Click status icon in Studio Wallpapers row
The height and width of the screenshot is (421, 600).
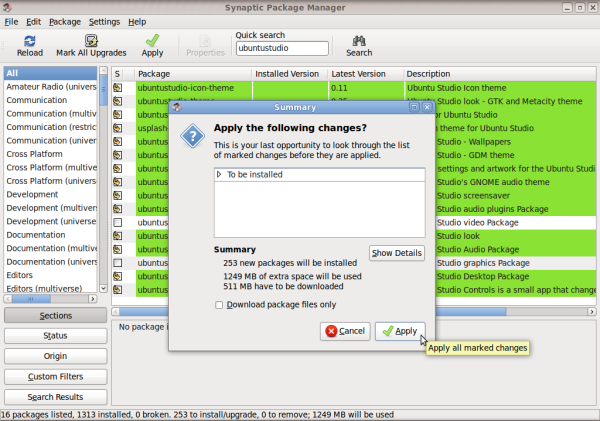click(117, 142)
